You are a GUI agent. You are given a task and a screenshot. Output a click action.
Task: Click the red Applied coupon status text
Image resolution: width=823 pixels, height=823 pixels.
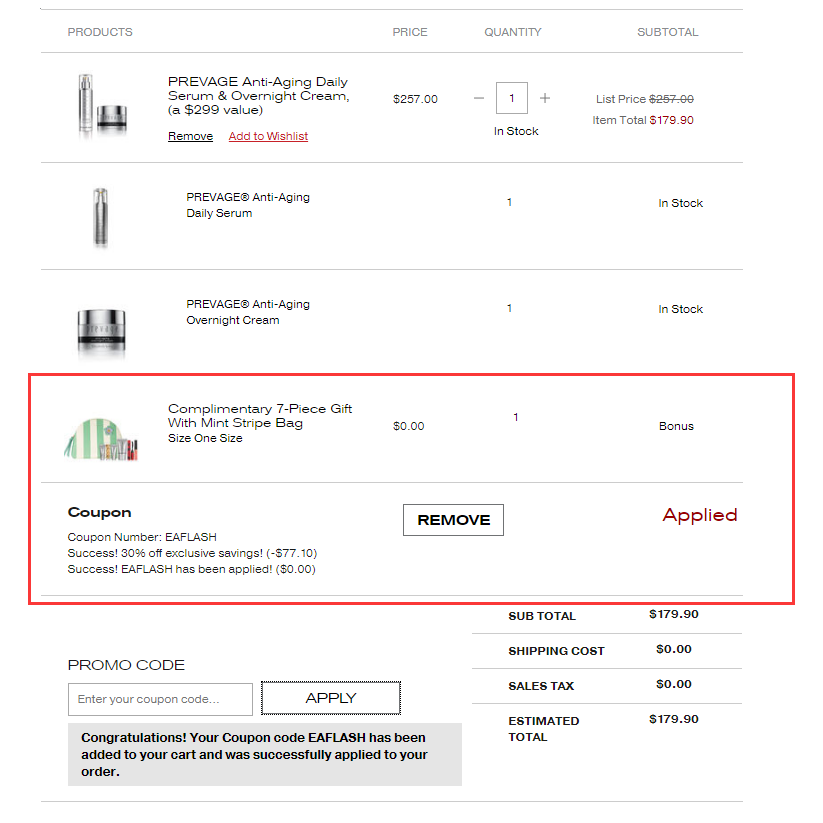coord(699,515)
